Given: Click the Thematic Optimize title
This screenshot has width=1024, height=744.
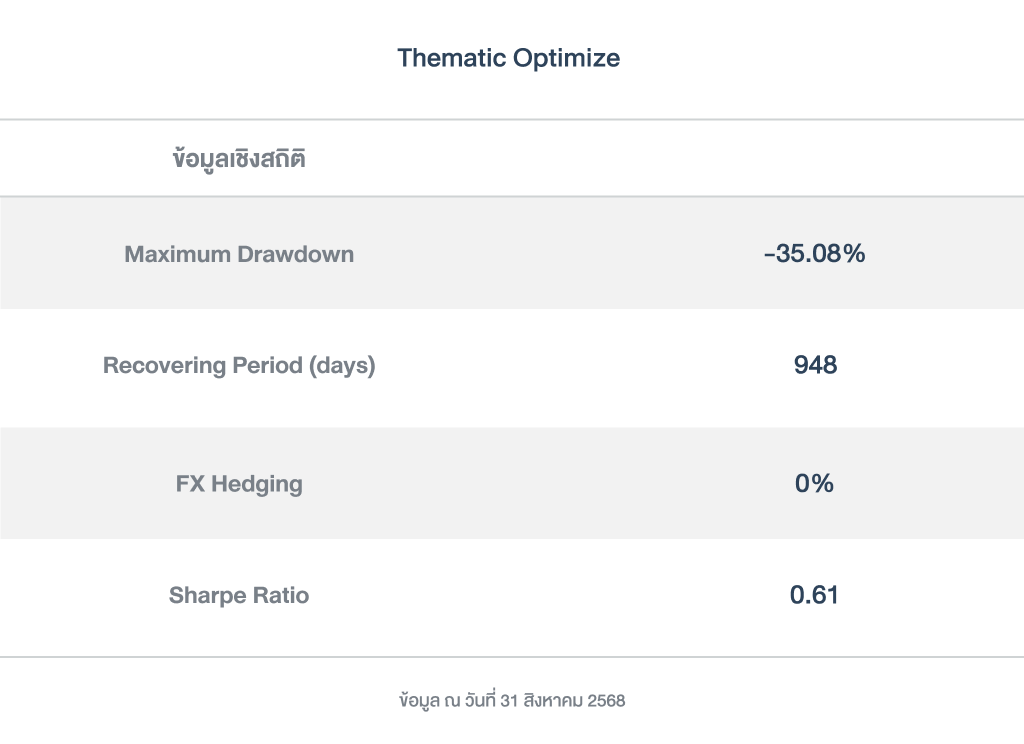Looking at the screenshot, I should (508, 58).
